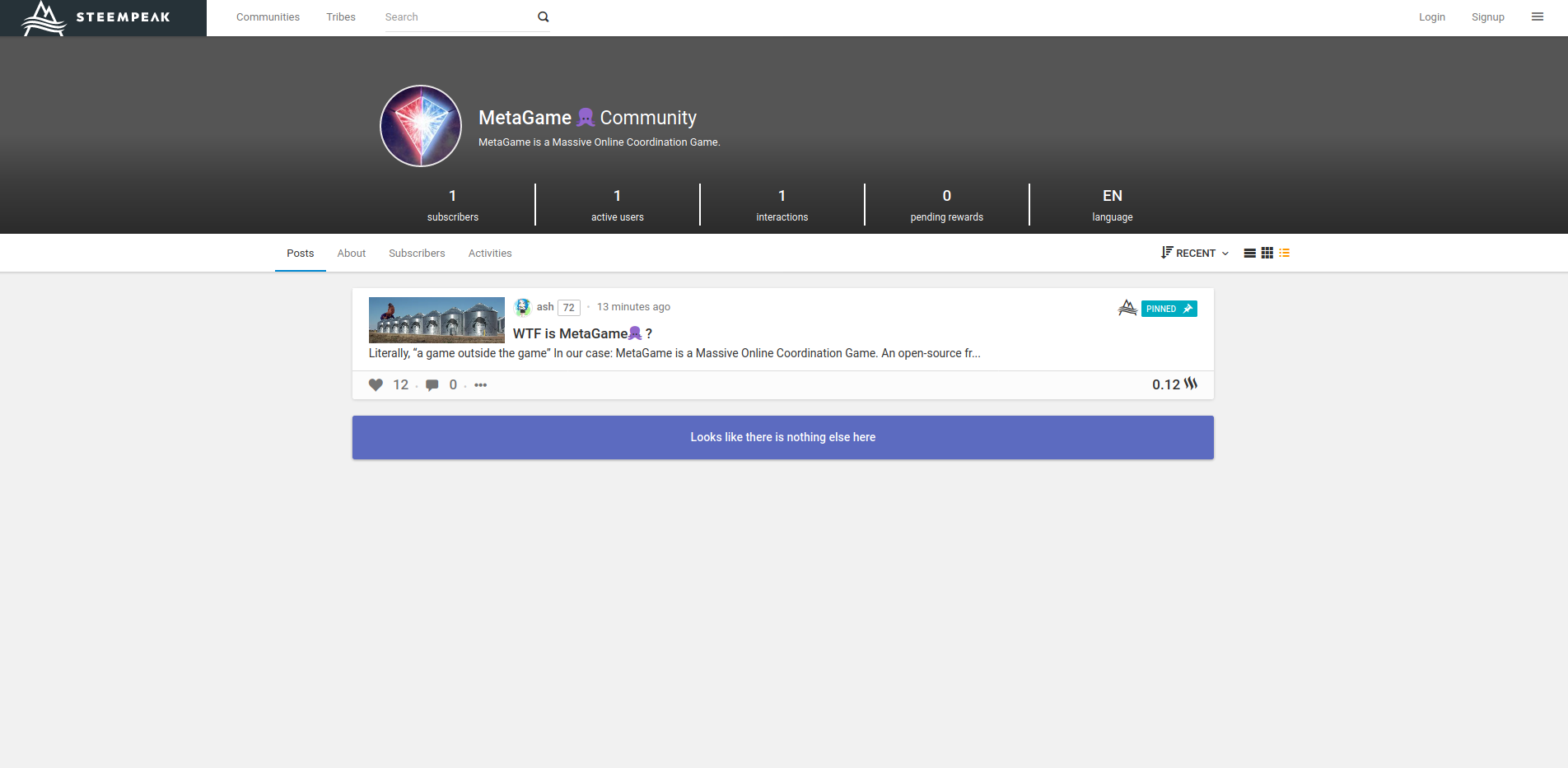Click the subscribers count stat
This screenshot has width=1568, height=768.
tap(453, 204)
